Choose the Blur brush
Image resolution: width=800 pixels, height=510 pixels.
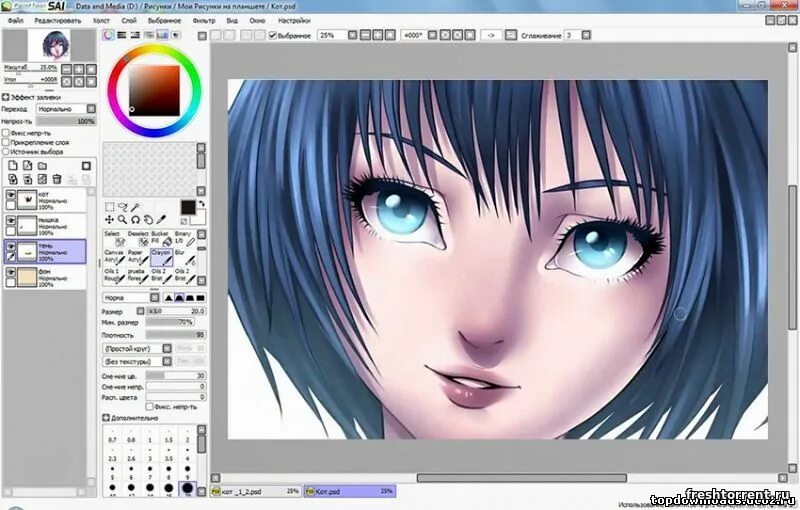pos(185,258)
